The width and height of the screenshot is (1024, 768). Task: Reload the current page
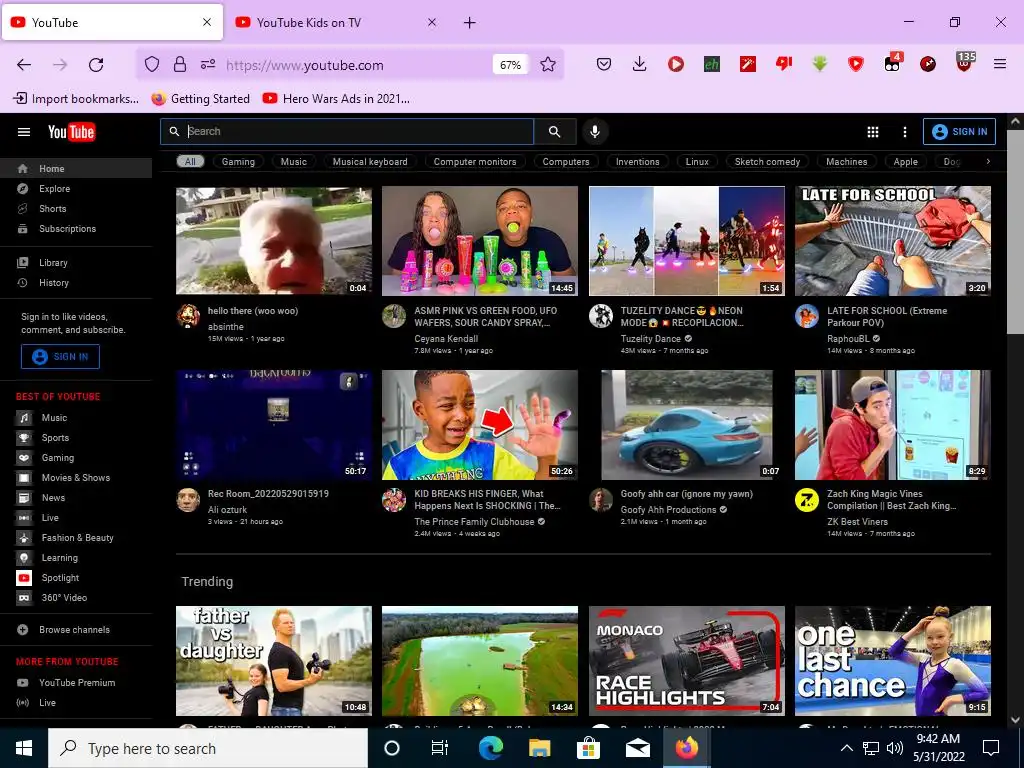click(x=96, y=65)
